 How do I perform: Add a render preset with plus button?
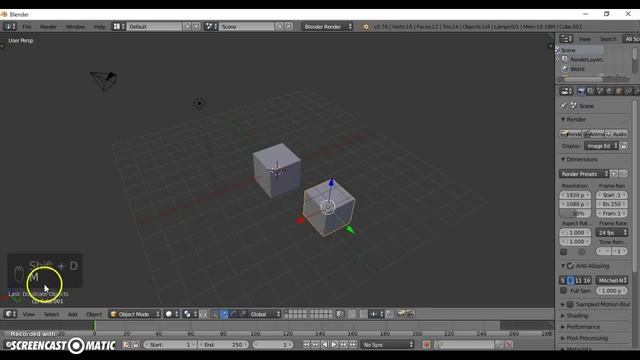(x=614, y=174)
